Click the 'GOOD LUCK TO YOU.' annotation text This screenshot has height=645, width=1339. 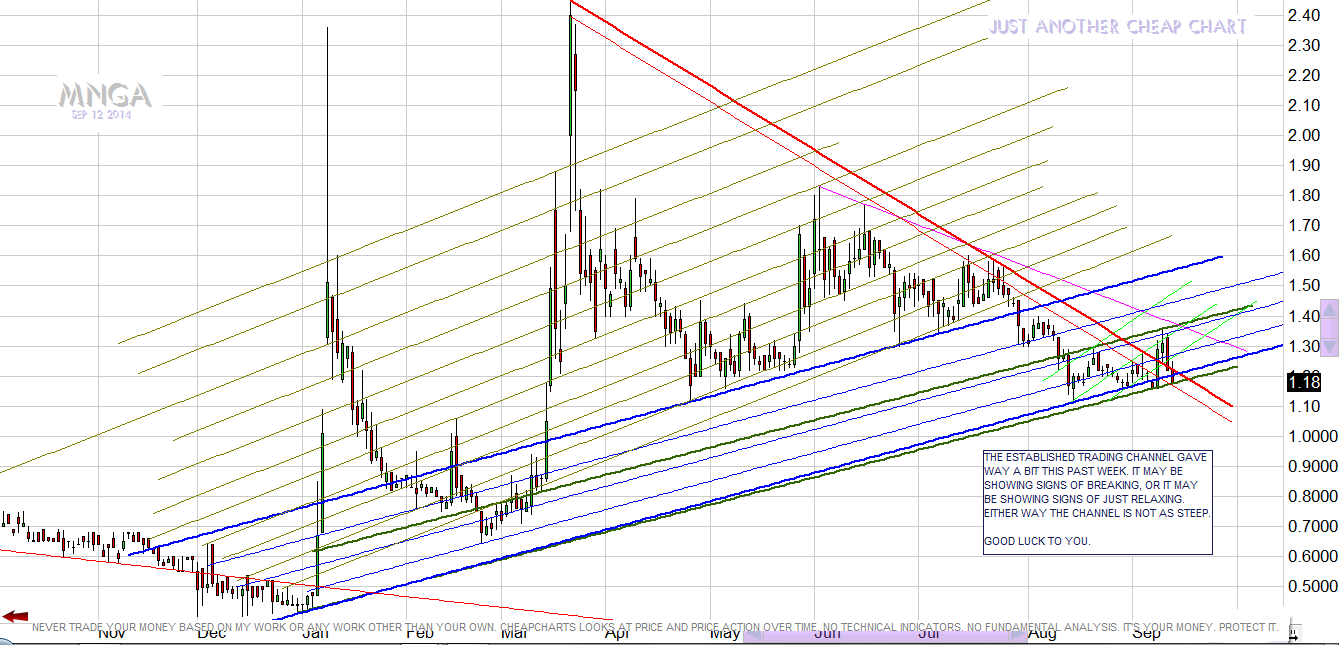point(1037,541)
